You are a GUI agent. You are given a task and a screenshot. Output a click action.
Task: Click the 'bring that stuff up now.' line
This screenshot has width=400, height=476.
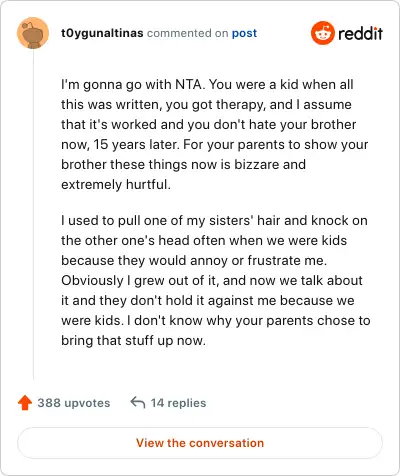coord(133,341)
